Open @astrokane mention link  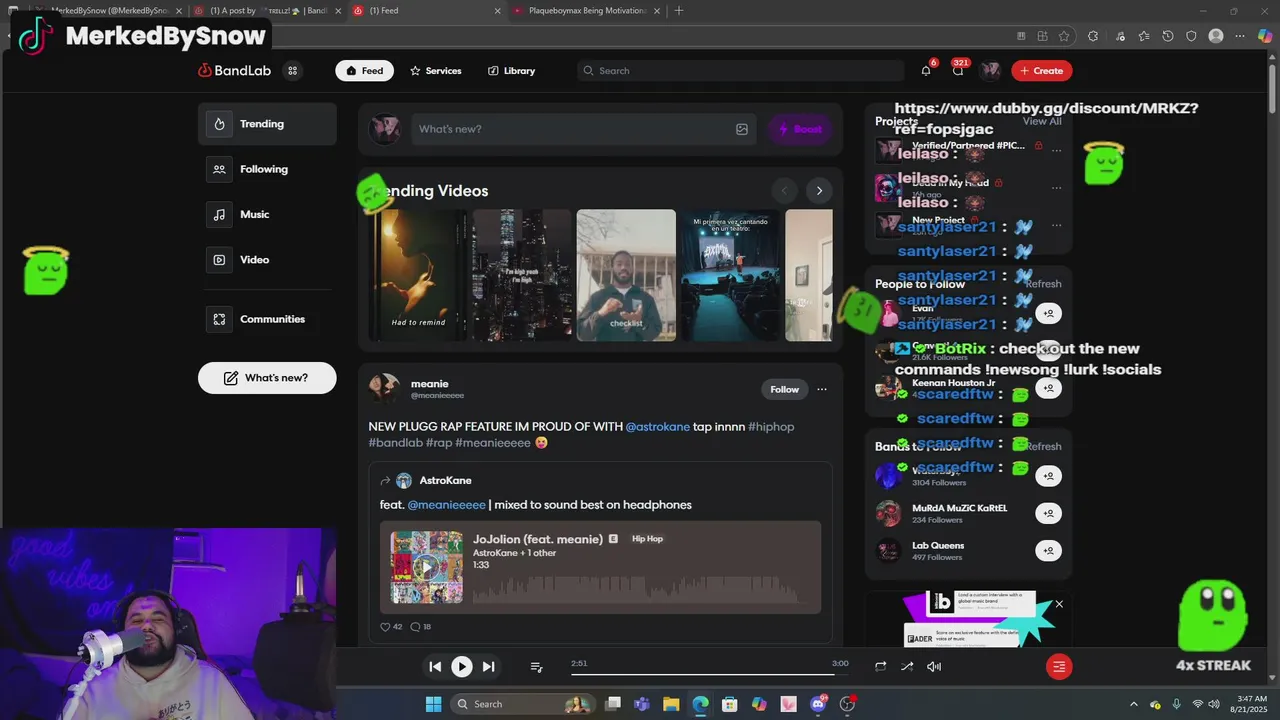coord(658,427)
